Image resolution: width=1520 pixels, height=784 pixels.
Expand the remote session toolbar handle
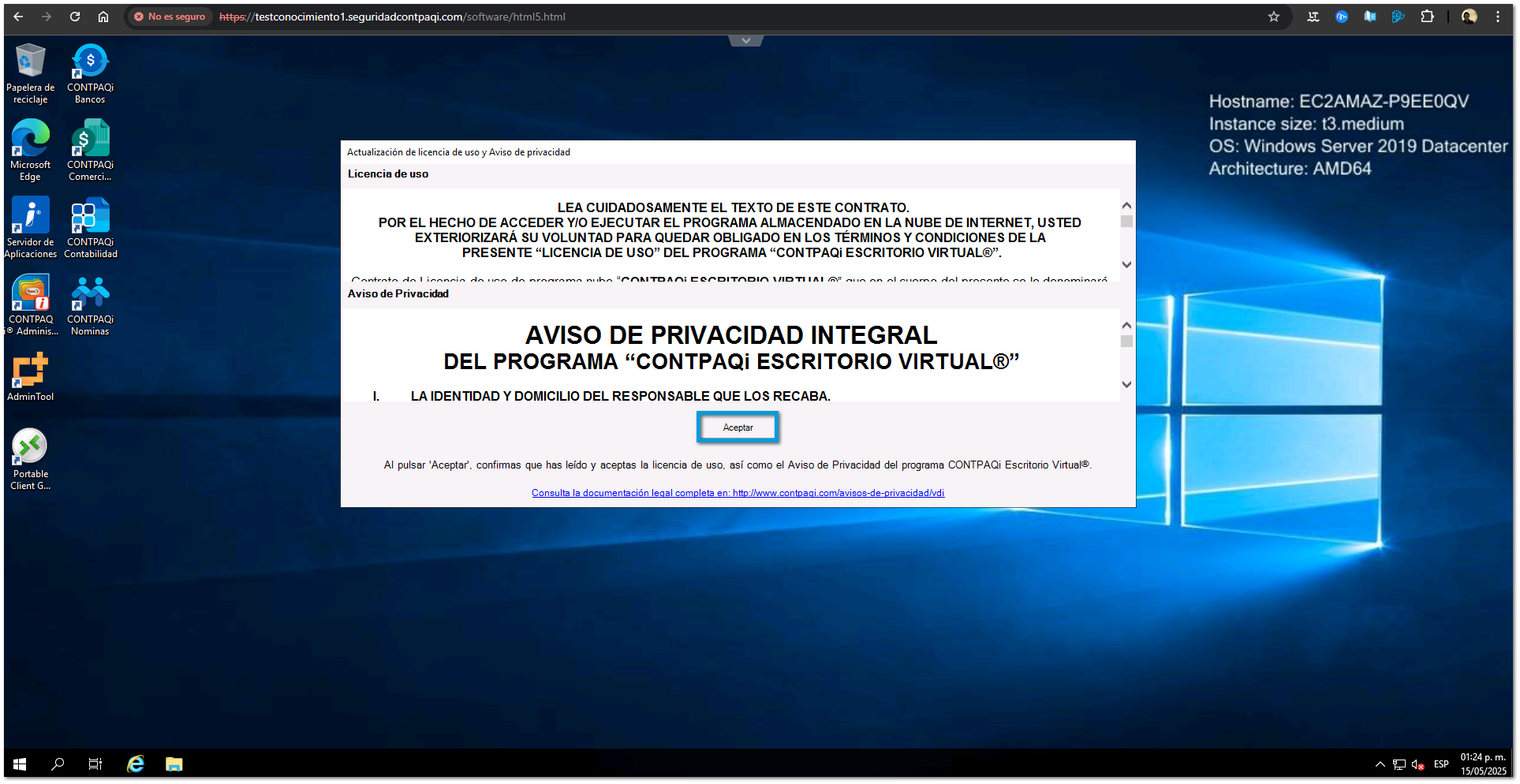pyautogui.click(x=746, y=40)
